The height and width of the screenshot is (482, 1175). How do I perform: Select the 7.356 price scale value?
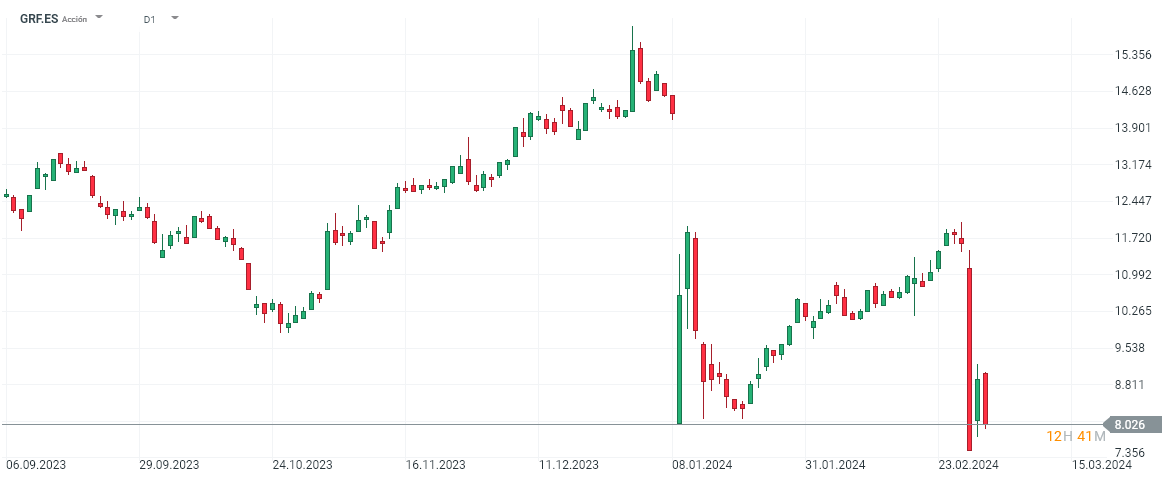1132,453
